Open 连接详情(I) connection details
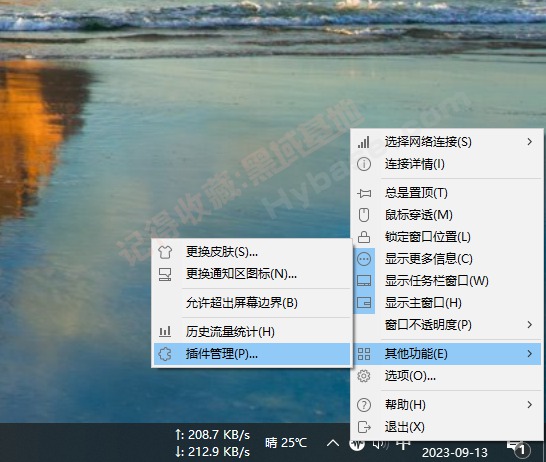The width and height of the screenshot is (546, 462). (447, 164)
